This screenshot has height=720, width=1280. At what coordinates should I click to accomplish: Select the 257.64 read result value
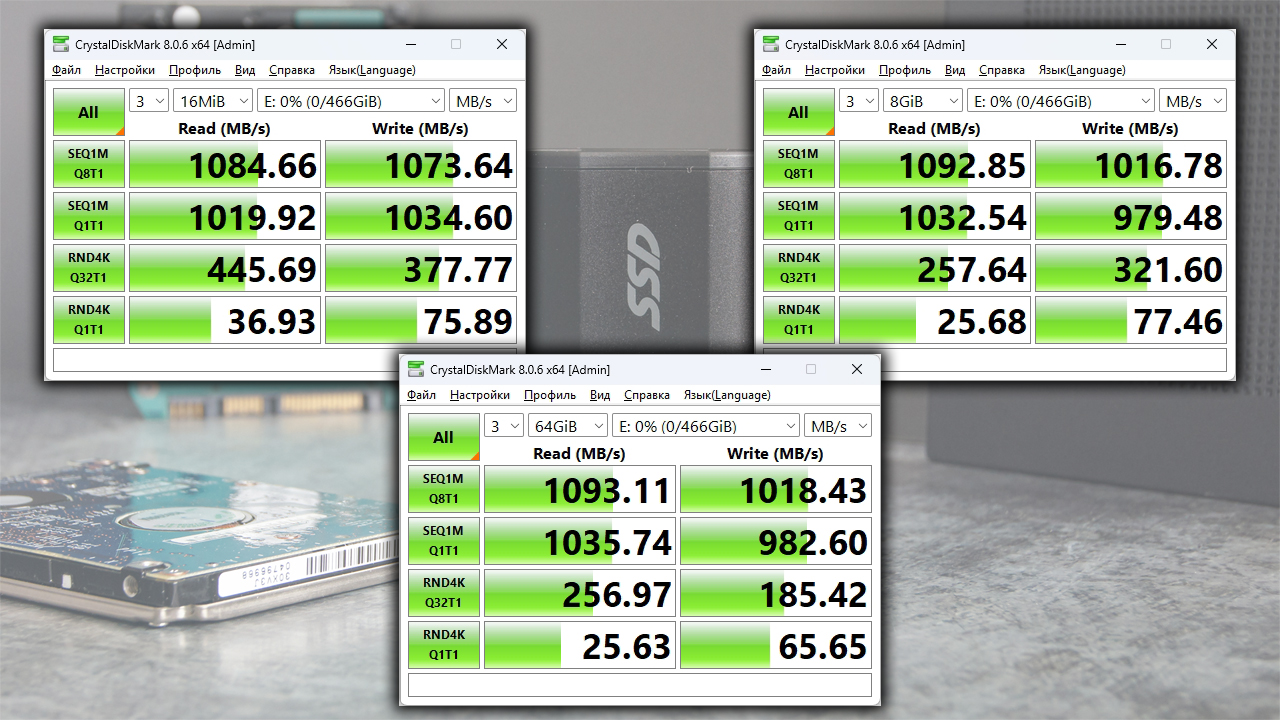935,268
